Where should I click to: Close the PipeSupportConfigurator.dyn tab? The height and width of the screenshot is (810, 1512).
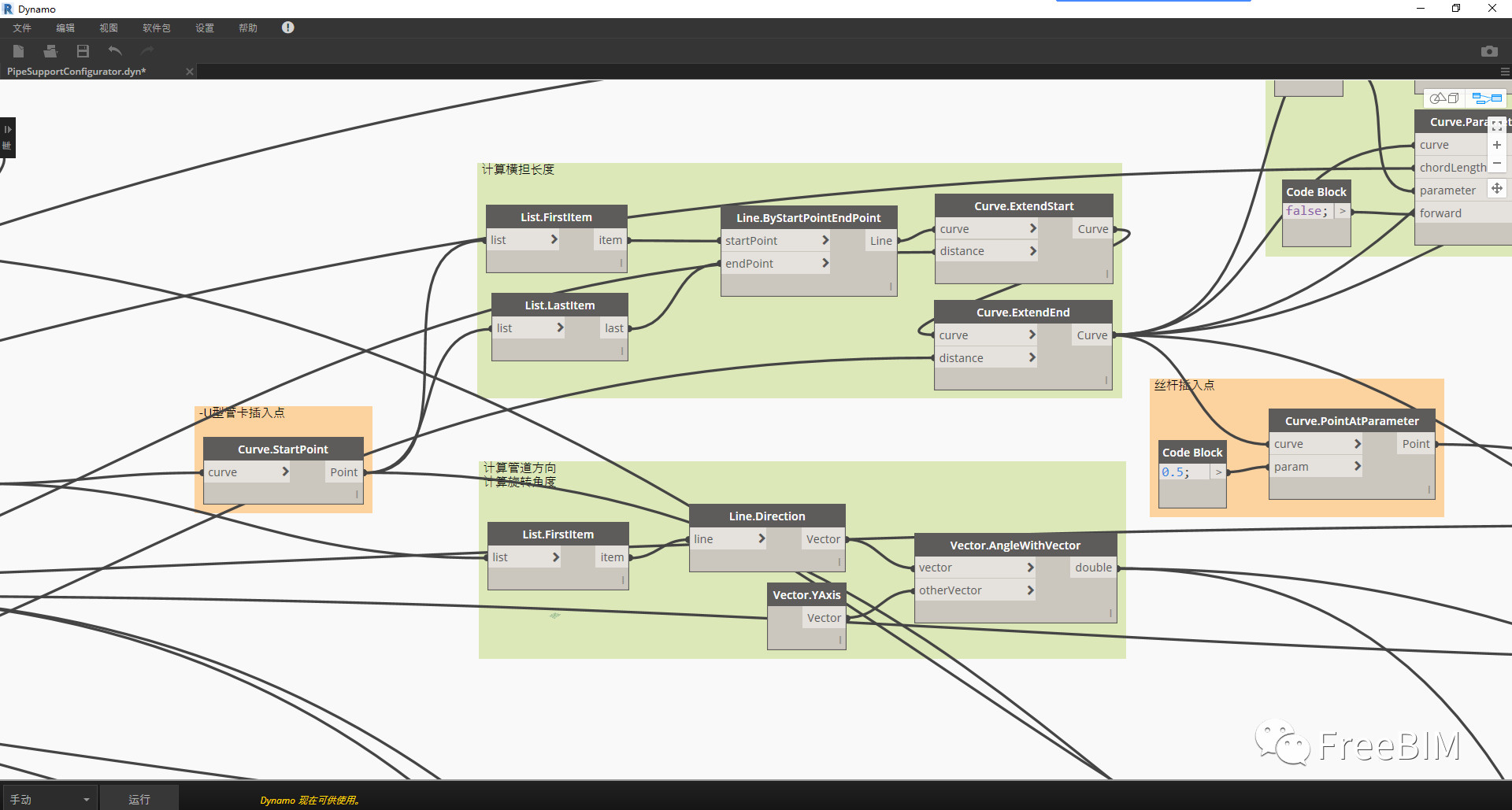(x=189, y=72)
